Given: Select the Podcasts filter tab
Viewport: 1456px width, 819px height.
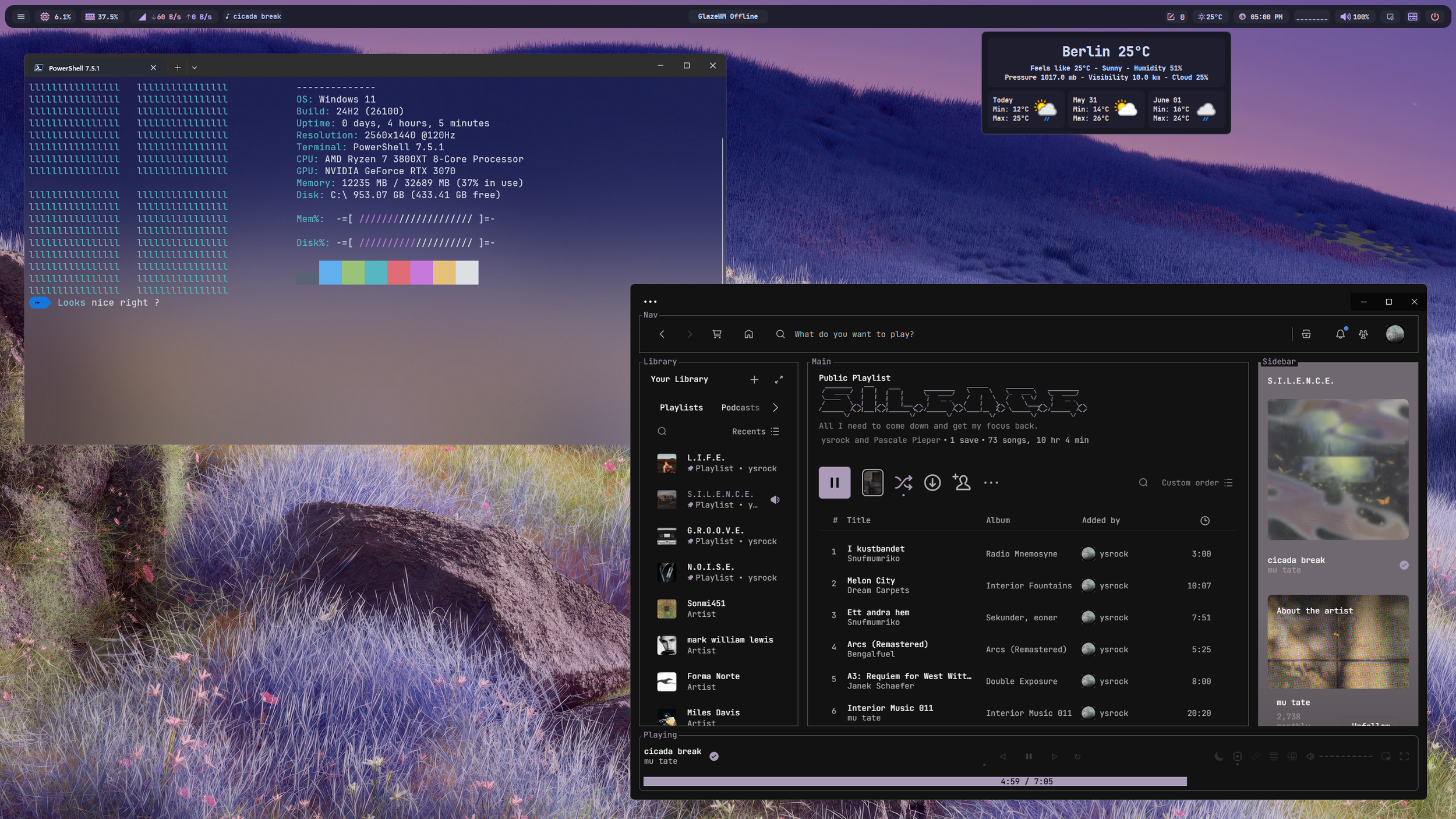Looking at the screenshot, I should coord(740,408).
